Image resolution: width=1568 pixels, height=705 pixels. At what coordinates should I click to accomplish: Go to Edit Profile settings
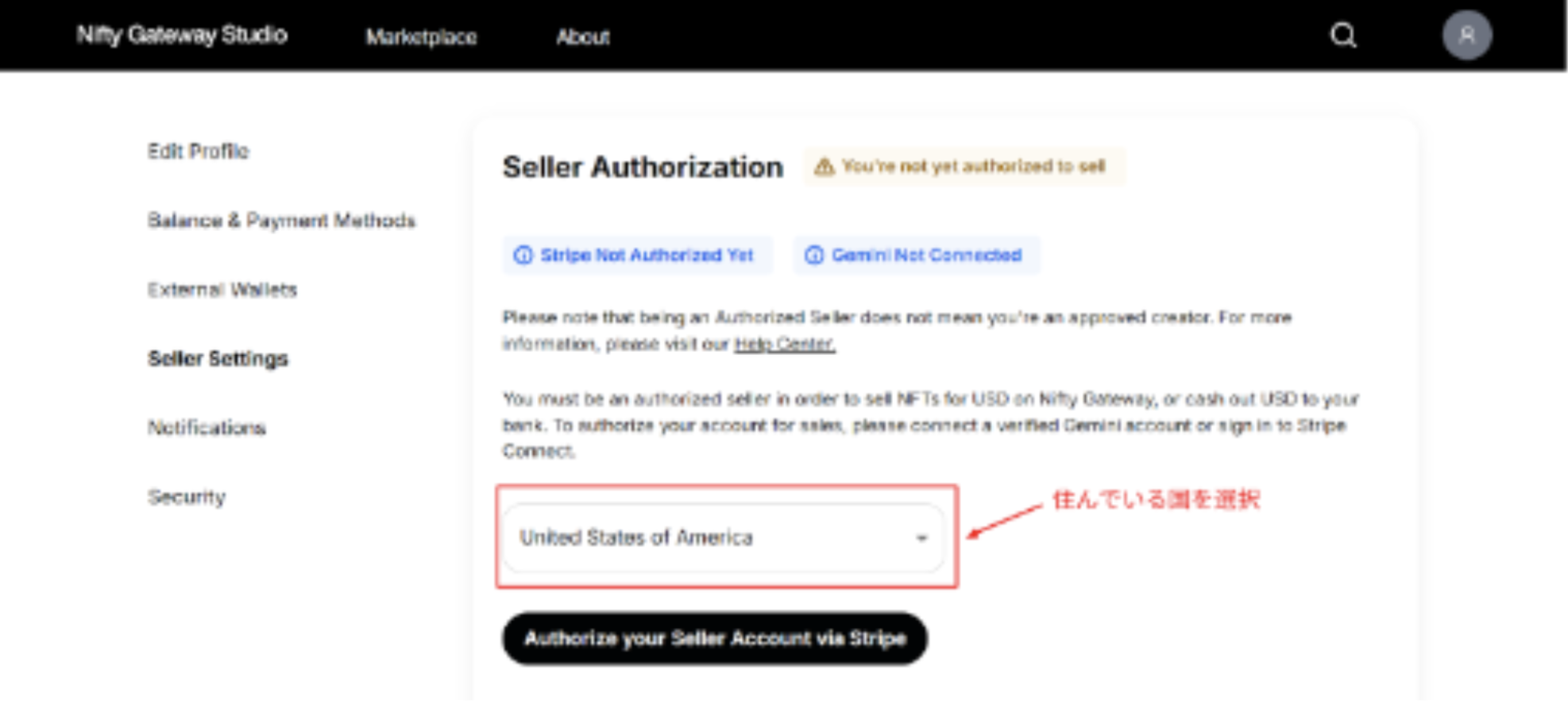coord(199,152)
